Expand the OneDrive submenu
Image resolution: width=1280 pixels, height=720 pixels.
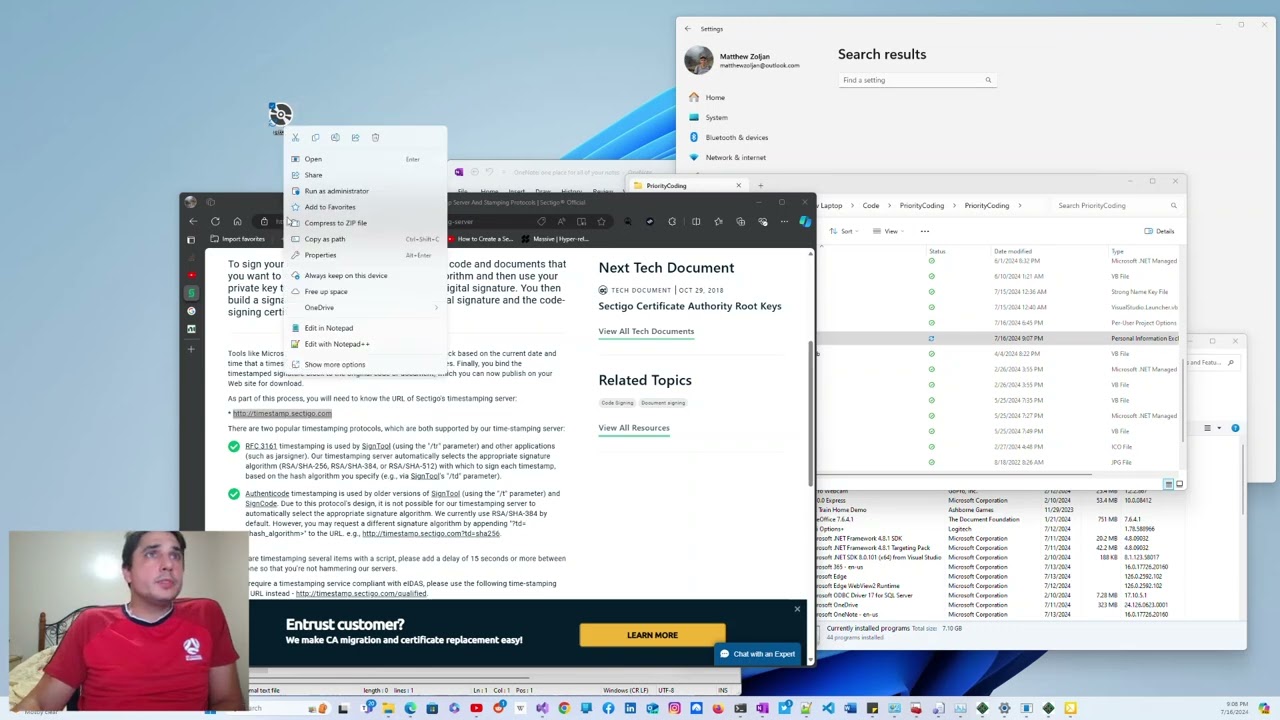(x=366, y=307)
